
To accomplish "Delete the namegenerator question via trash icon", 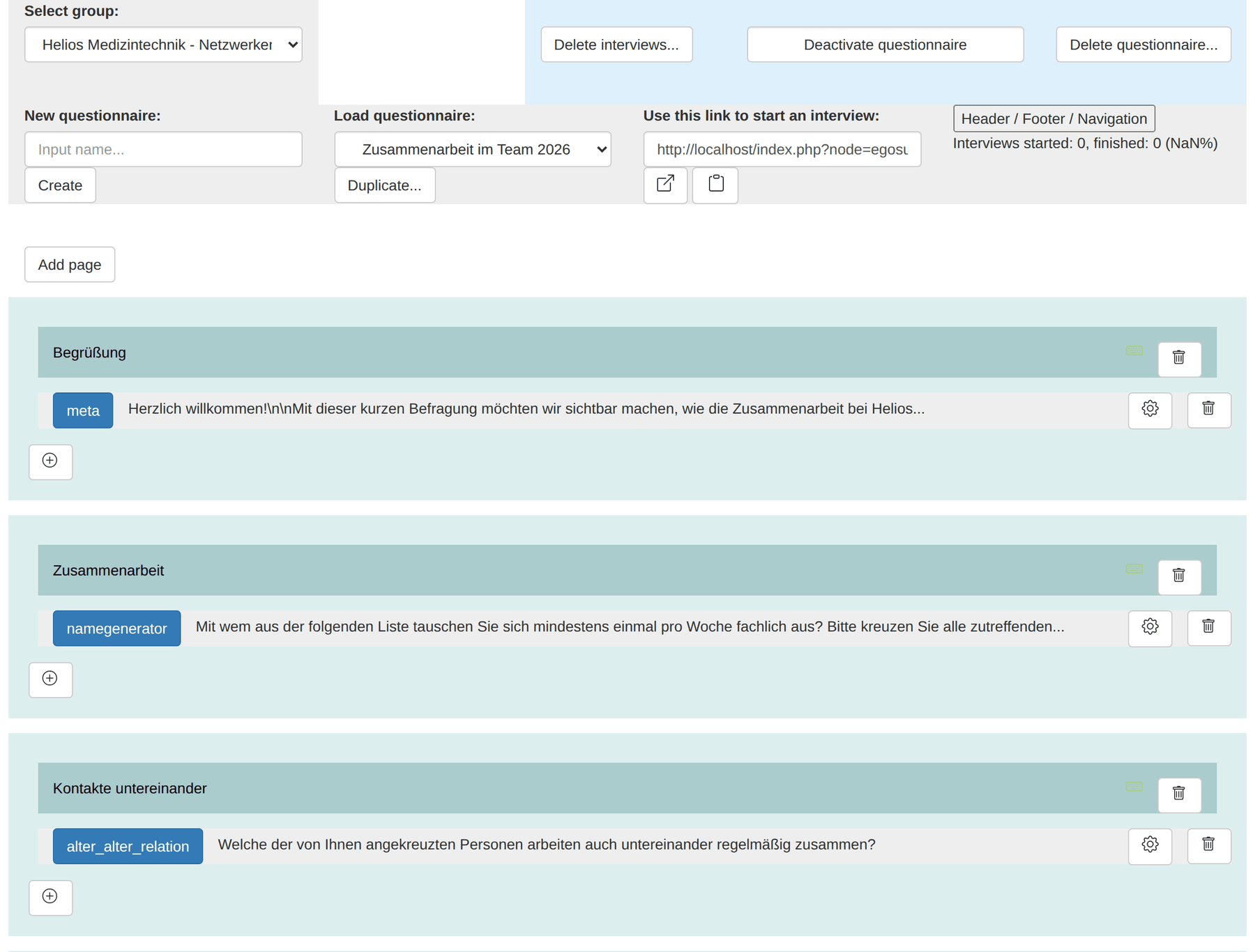I will pyautogui.click(x=1208, y=628).
